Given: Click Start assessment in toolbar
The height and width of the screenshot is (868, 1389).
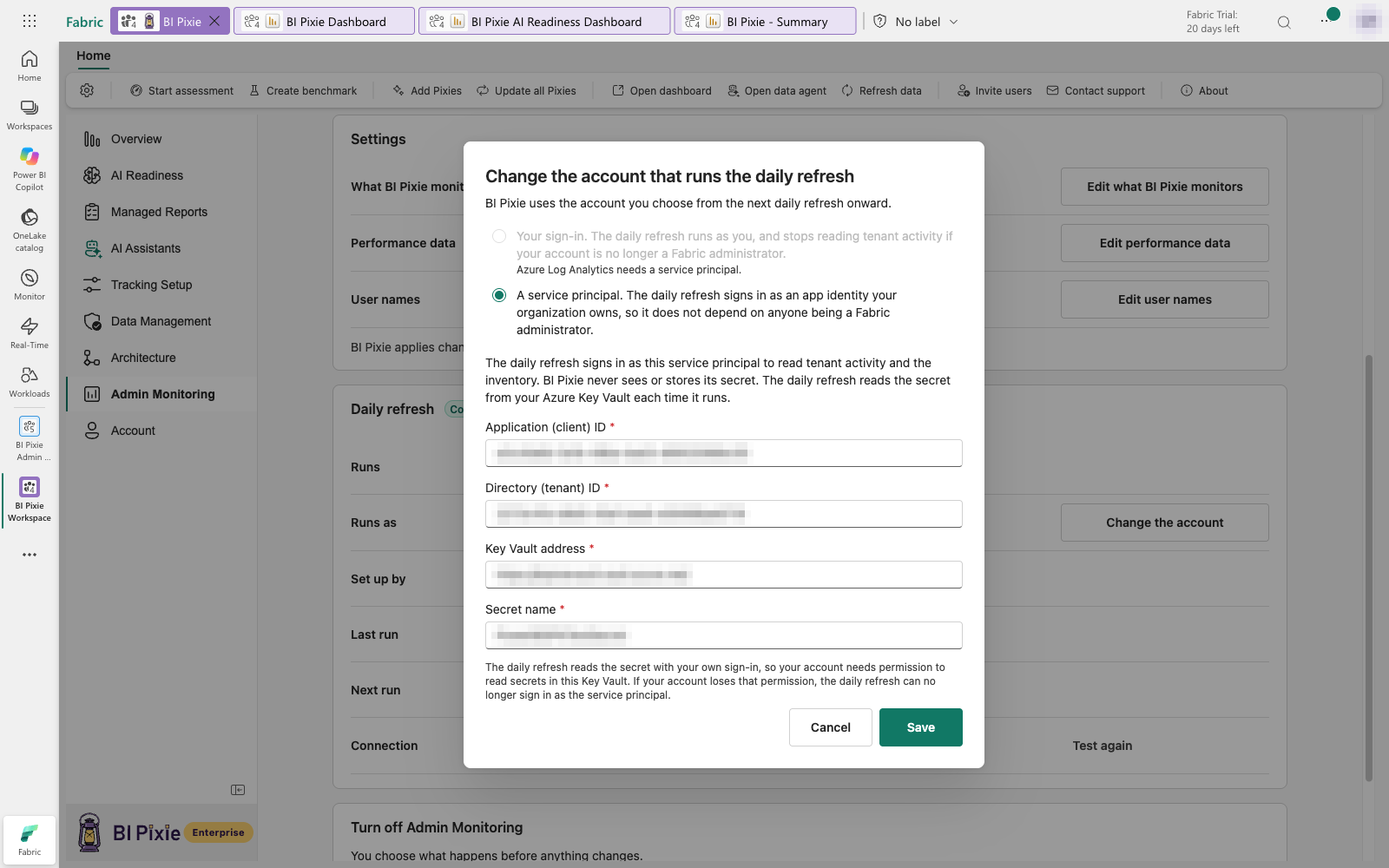Looking at the screenshot, I should click(181, 90).
